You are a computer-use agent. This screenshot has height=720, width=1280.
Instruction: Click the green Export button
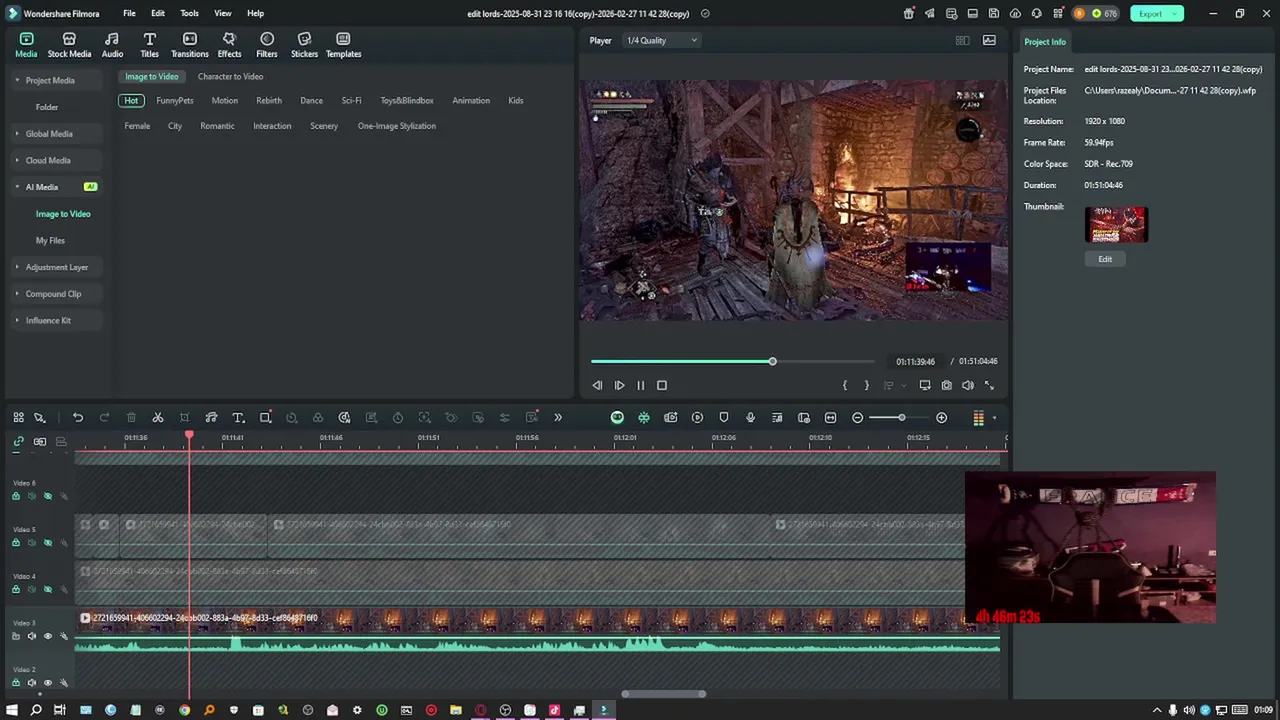coord(1157,13)
